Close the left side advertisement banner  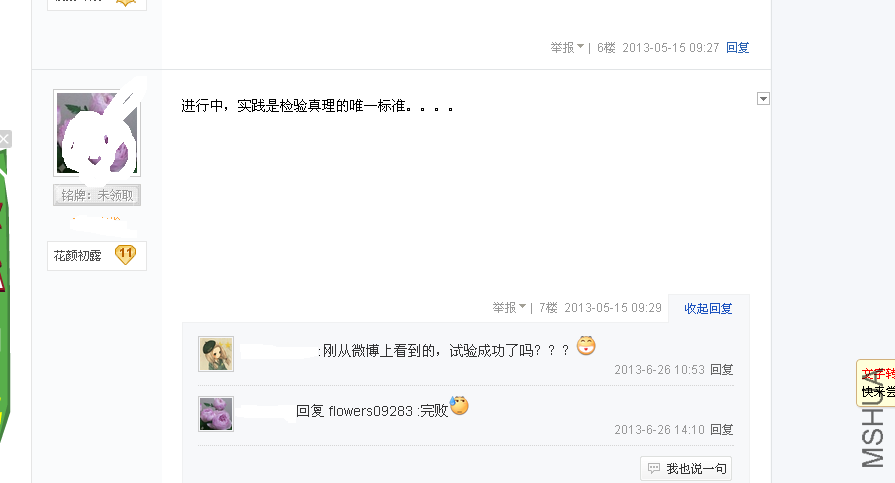(x=5, y=139)
